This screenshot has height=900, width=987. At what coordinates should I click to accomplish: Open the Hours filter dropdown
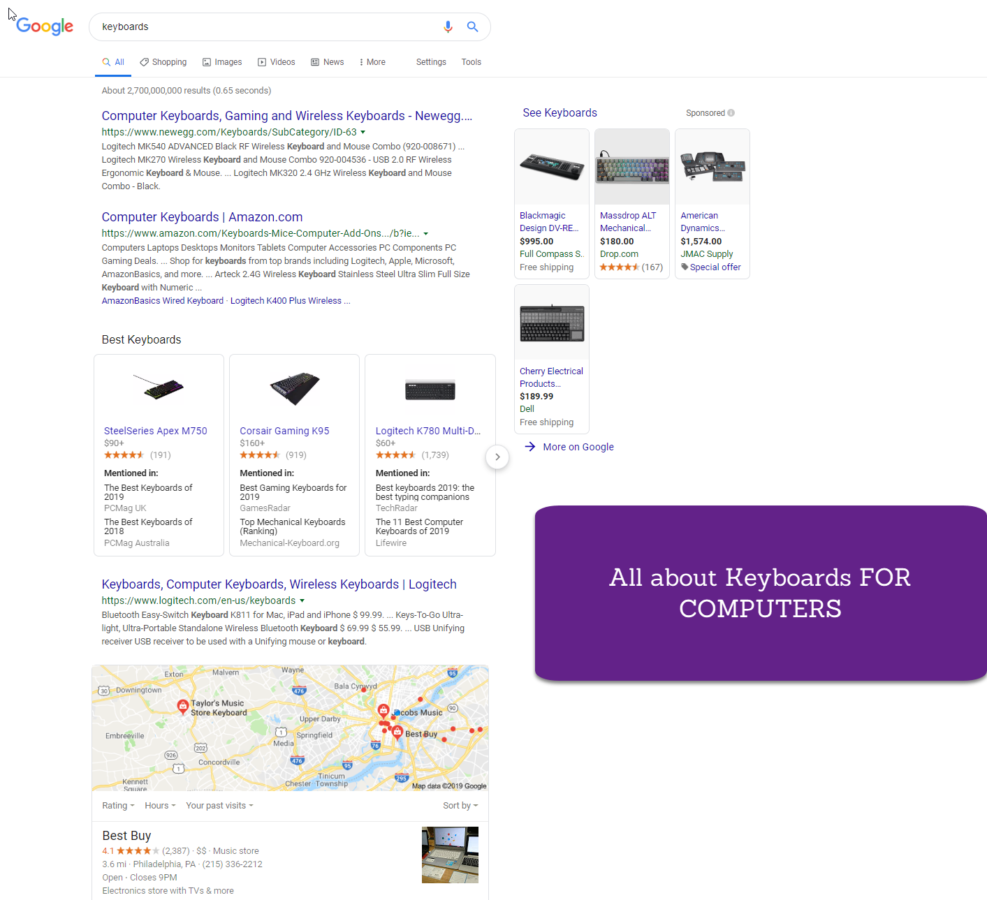160,806
